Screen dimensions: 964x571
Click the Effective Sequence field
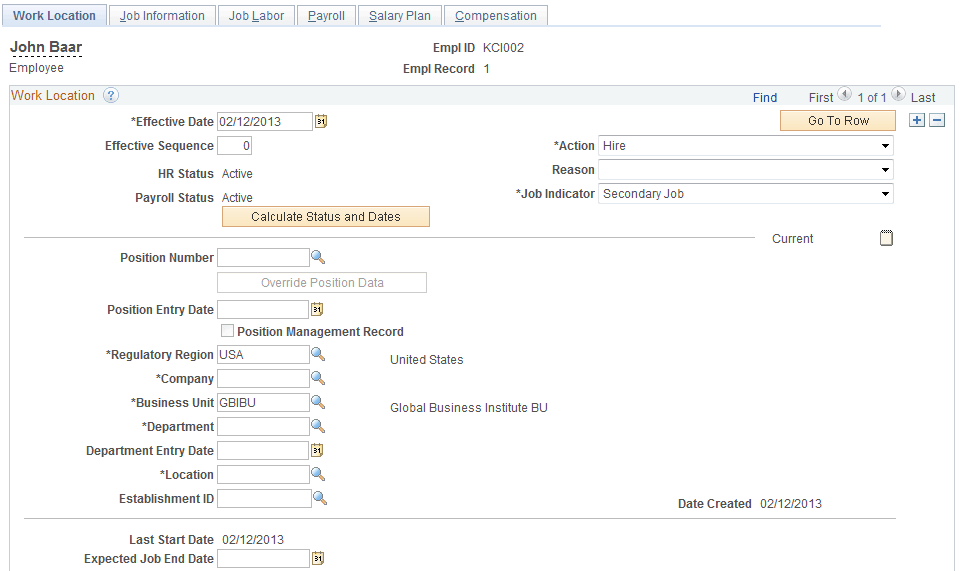click(x=234, y=146)
